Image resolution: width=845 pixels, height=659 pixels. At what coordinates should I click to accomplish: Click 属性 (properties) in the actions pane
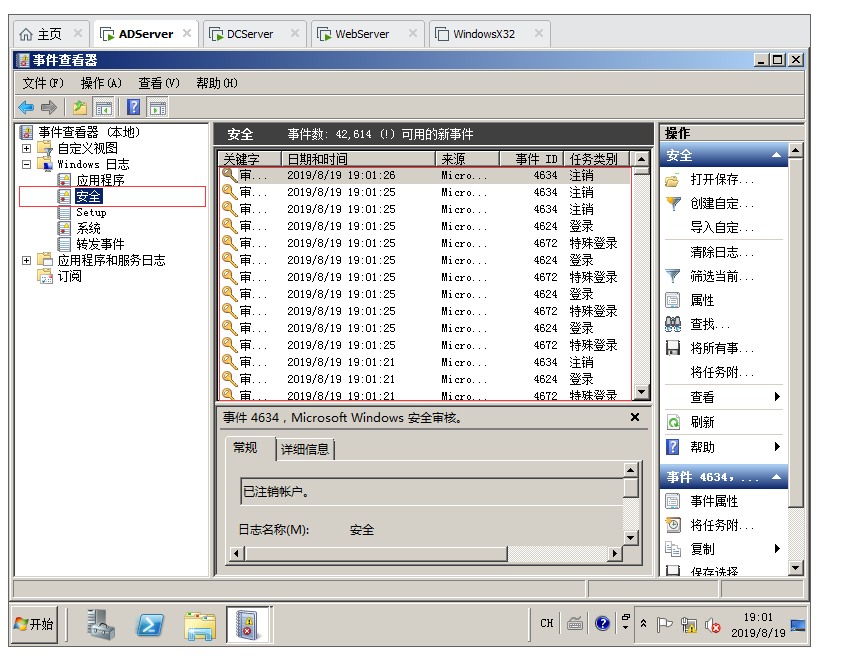(x=702, y=300)
